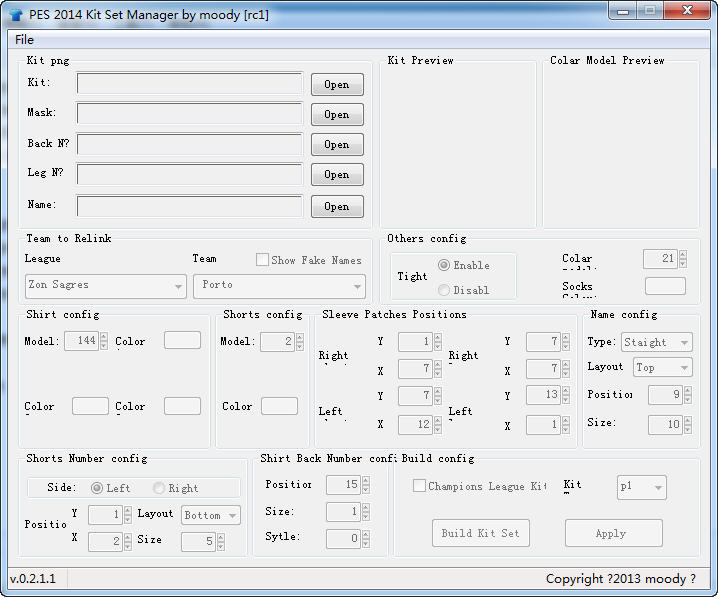The height and width of the screenshot is (597, 718).
Task: Click the Kit png path field
Action: (x=190, y=83)
